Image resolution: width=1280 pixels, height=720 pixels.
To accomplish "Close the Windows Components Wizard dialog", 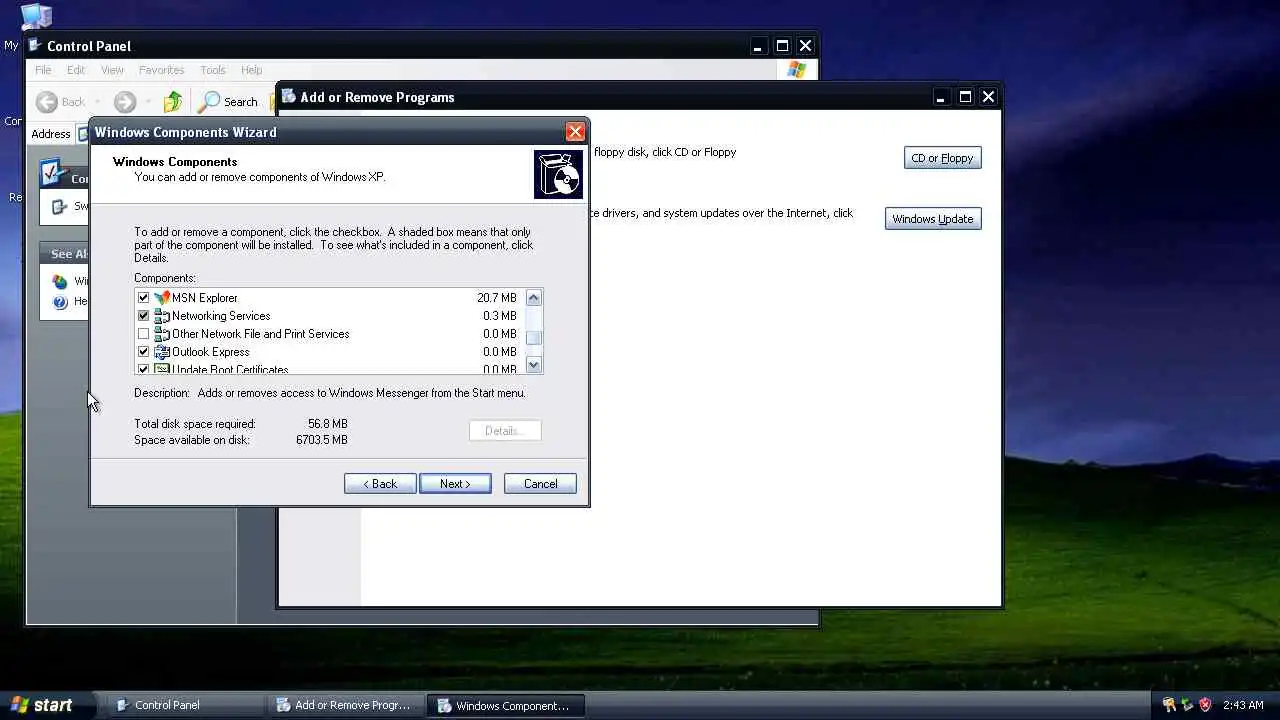I will (575, 132).
